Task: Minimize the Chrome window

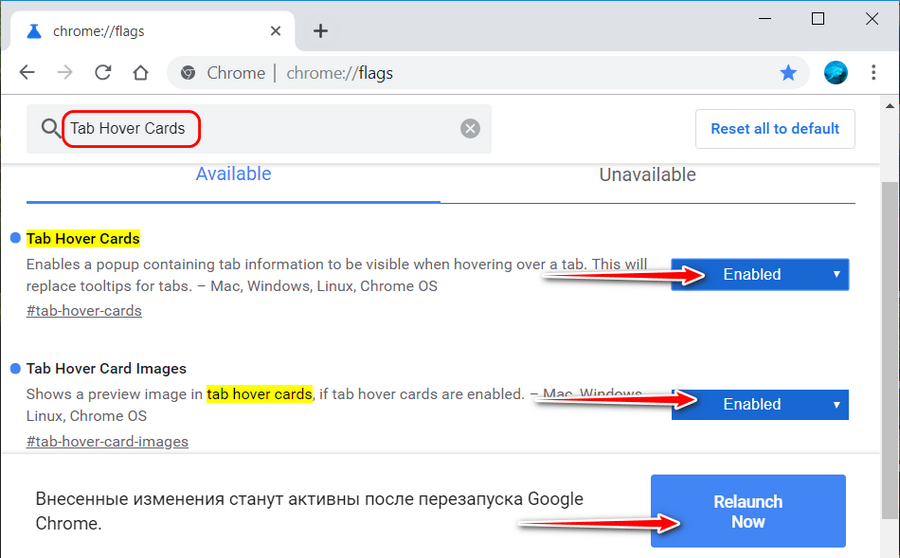Action: [x=765, y=19]
